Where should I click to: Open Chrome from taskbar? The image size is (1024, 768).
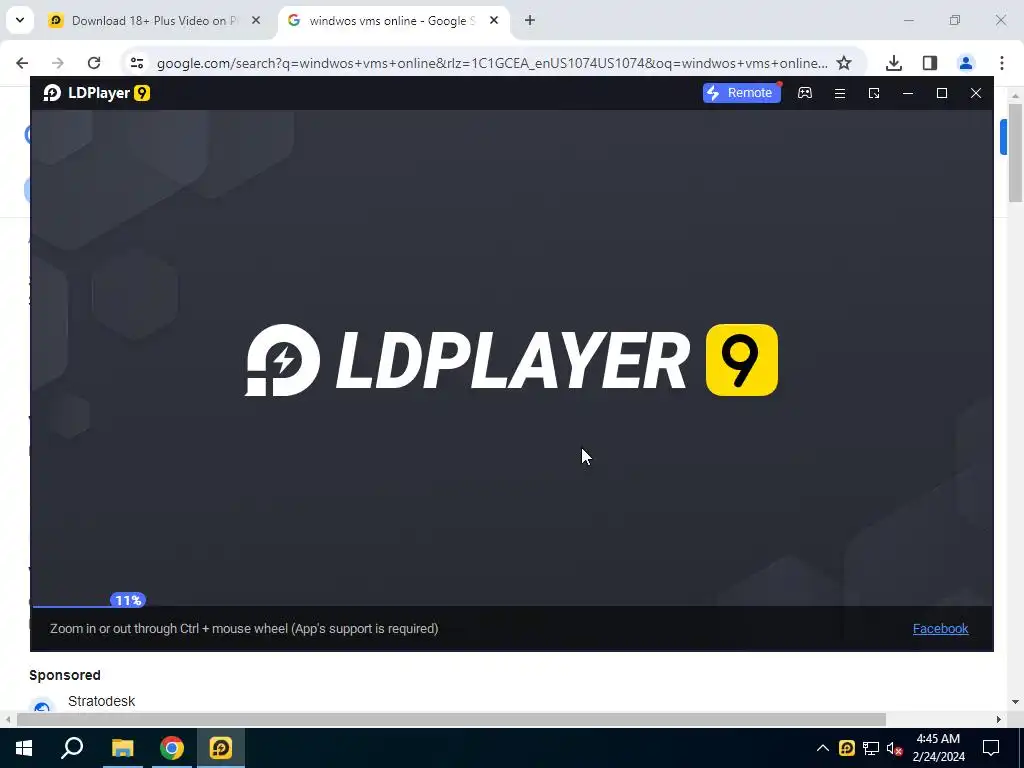(172, 748)
